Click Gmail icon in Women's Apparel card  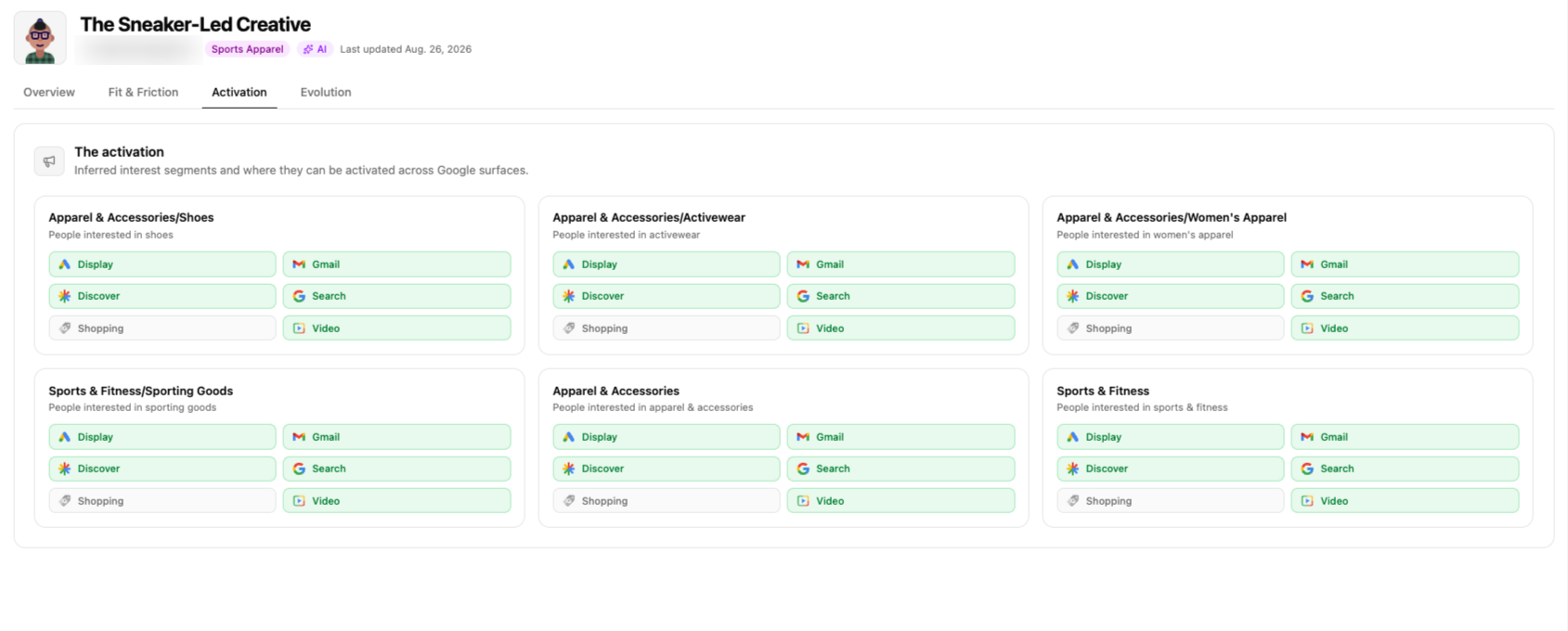click(1307, 264)
